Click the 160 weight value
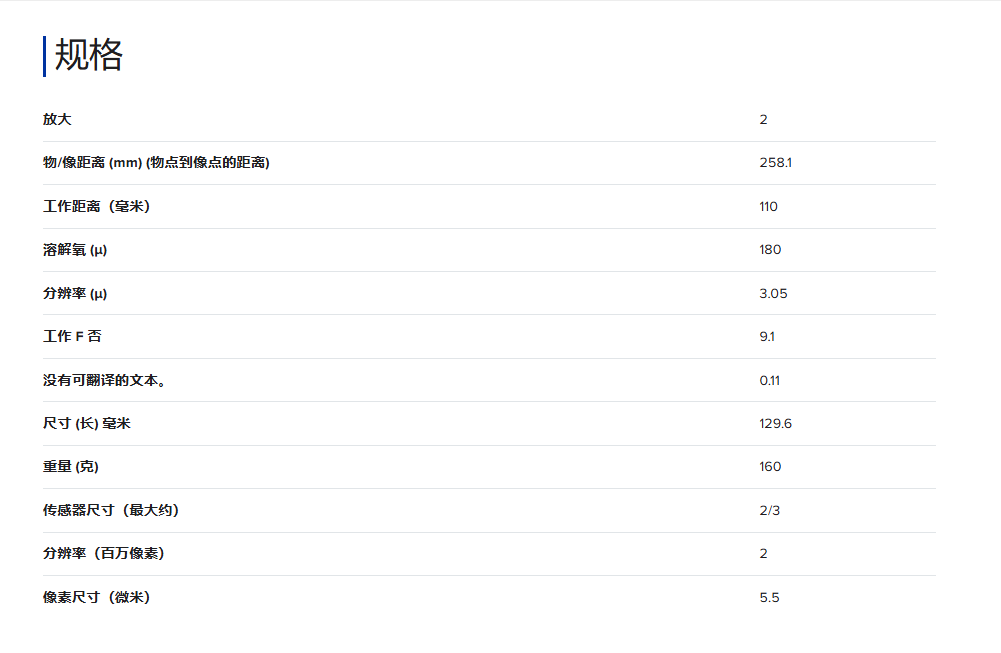This screenshot has height=653, width=1001. (770, 467)
